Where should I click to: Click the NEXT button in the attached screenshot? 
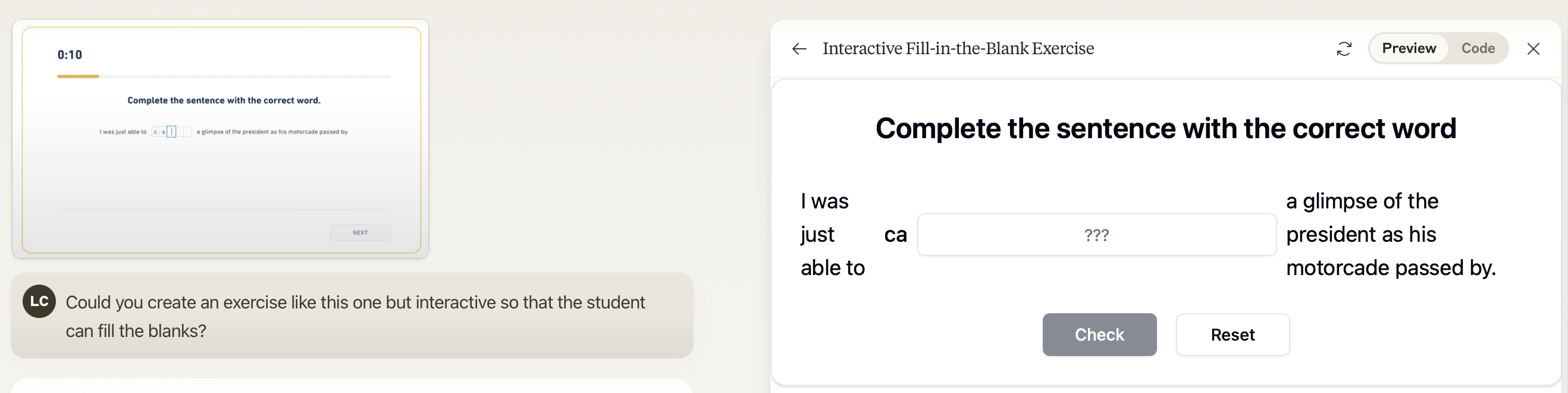coord(360,233)
